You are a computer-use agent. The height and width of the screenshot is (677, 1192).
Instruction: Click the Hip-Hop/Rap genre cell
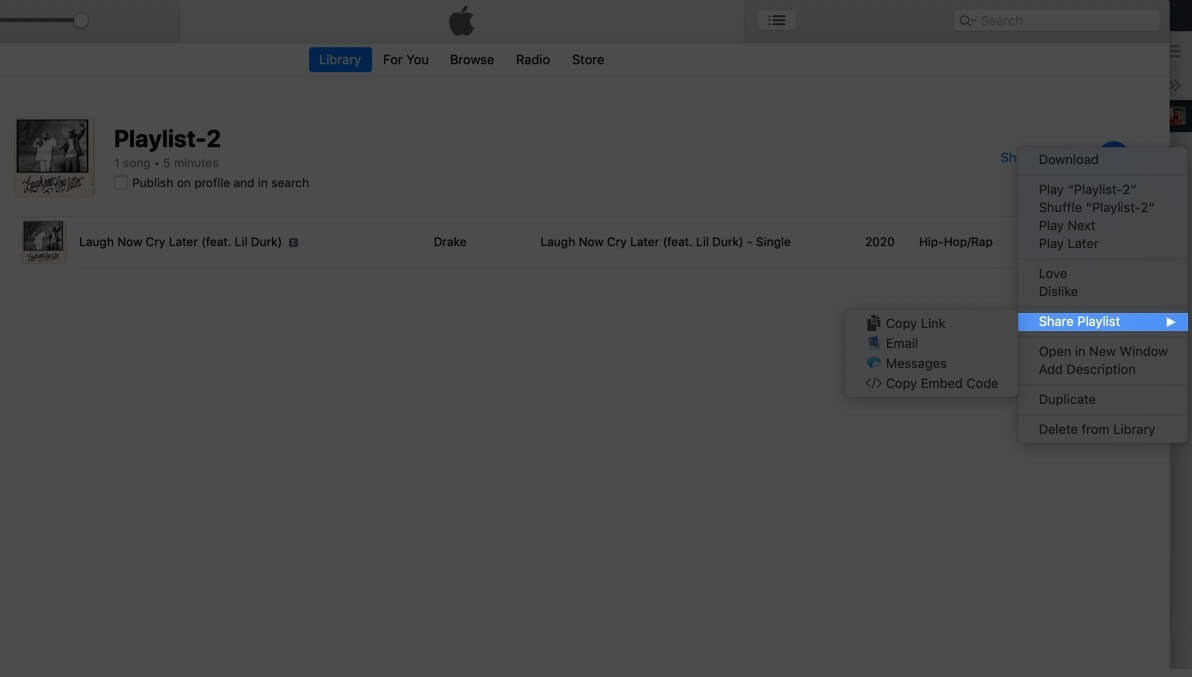click(956, 242)
